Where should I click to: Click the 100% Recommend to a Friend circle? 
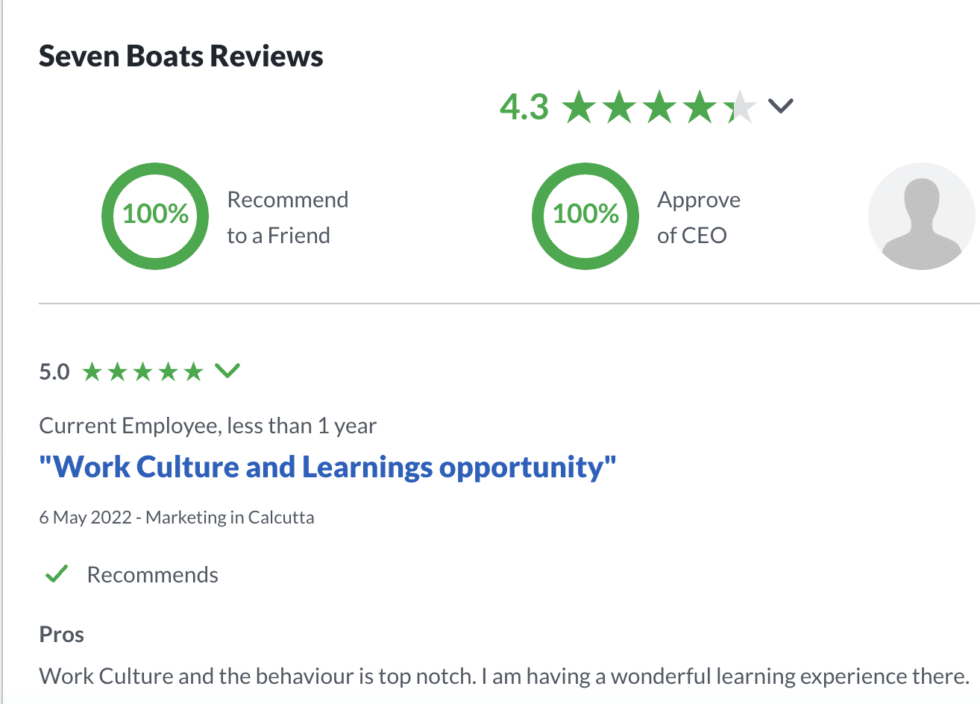click(155, 215)
